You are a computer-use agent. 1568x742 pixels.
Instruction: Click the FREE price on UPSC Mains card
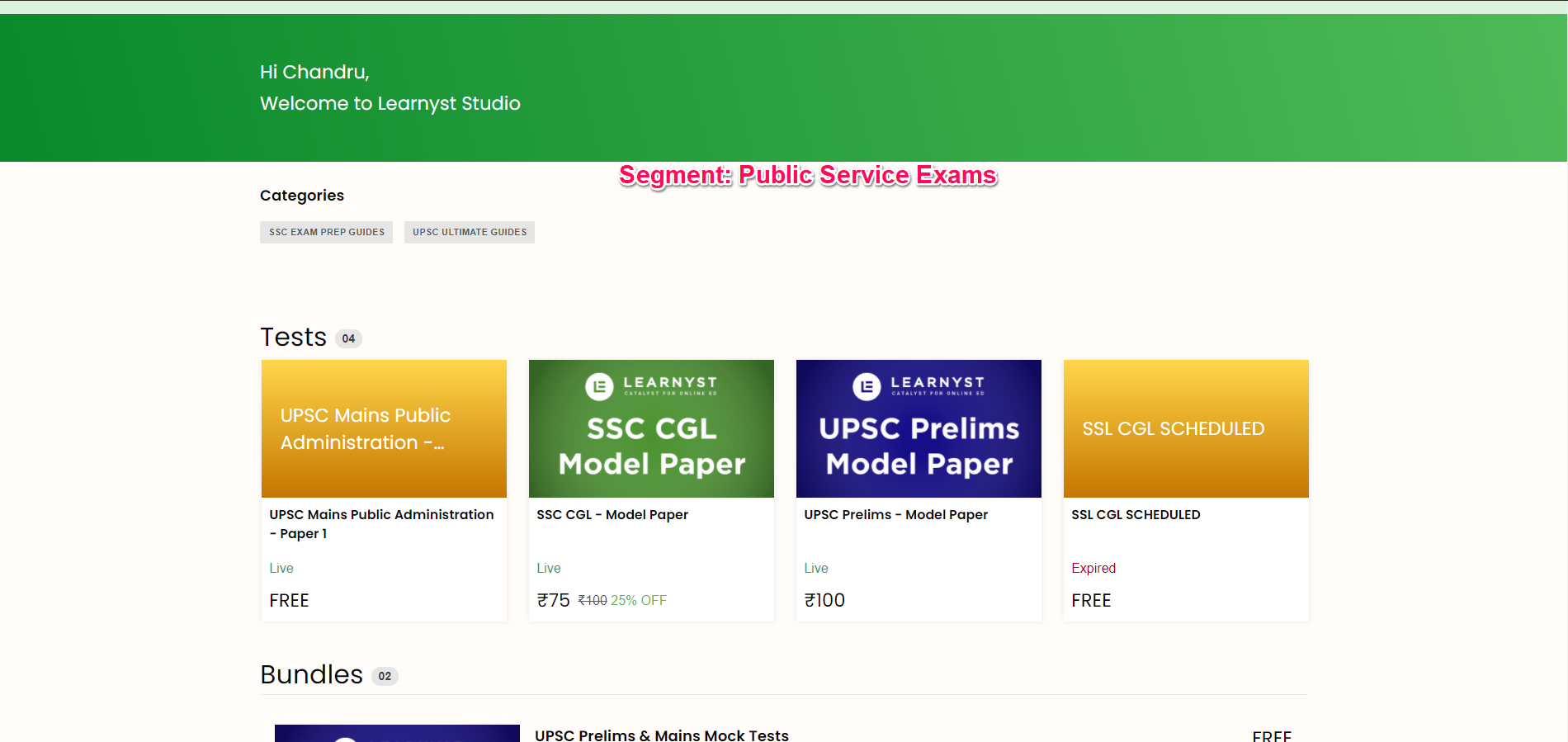click(289, 600)
